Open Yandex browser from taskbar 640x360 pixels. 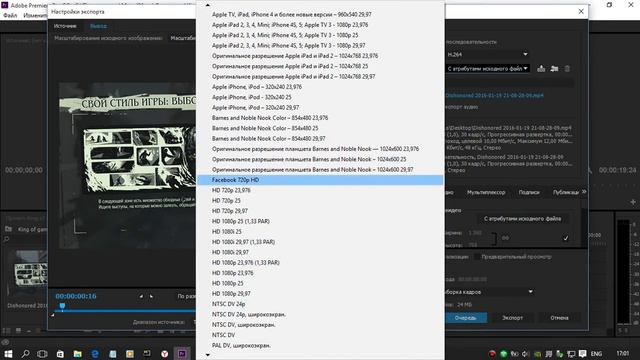click(x=164, y=354)
